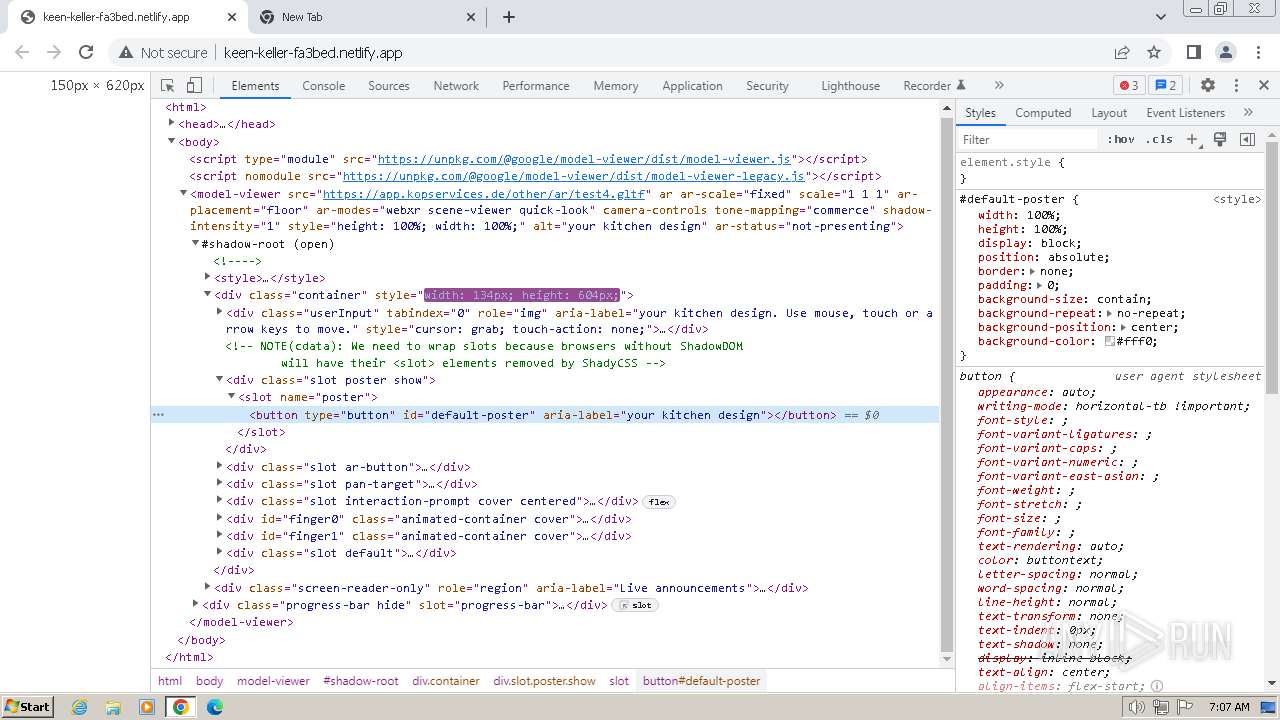Close the keen-keller-fa3bed.netlify.app tab
Image resolution: width=1280 pixels, height=720 pixels.
(x=232, y=17)
